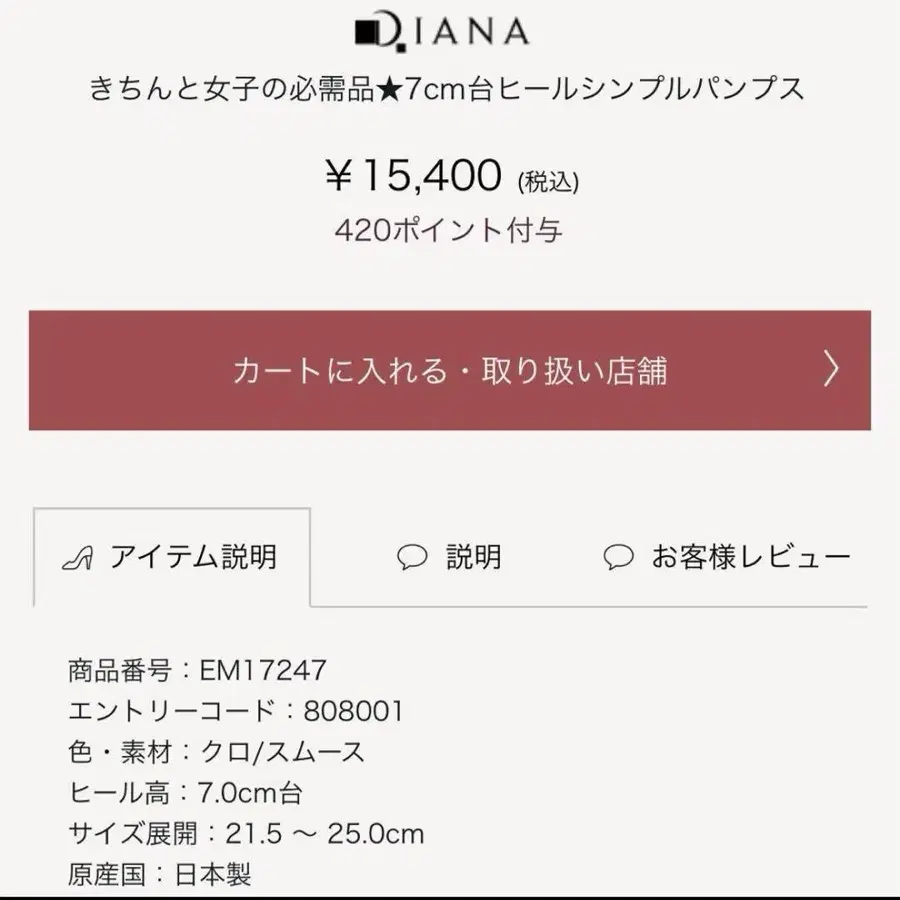Click the right chevron on the cart button
Screen dimensions: 900x900
(x=831, y=370)
